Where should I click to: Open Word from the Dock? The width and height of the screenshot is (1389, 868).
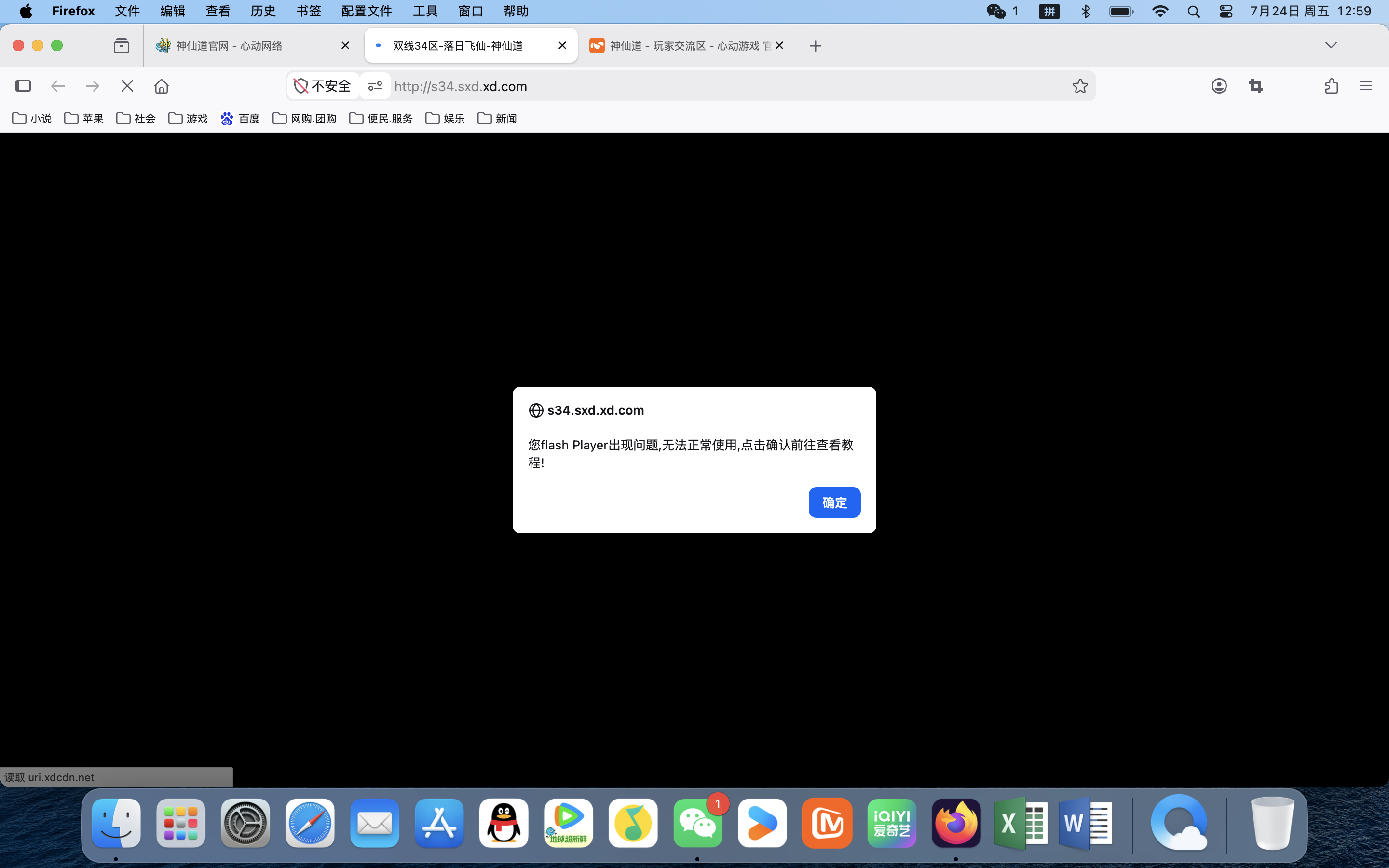coord(1085,823)
